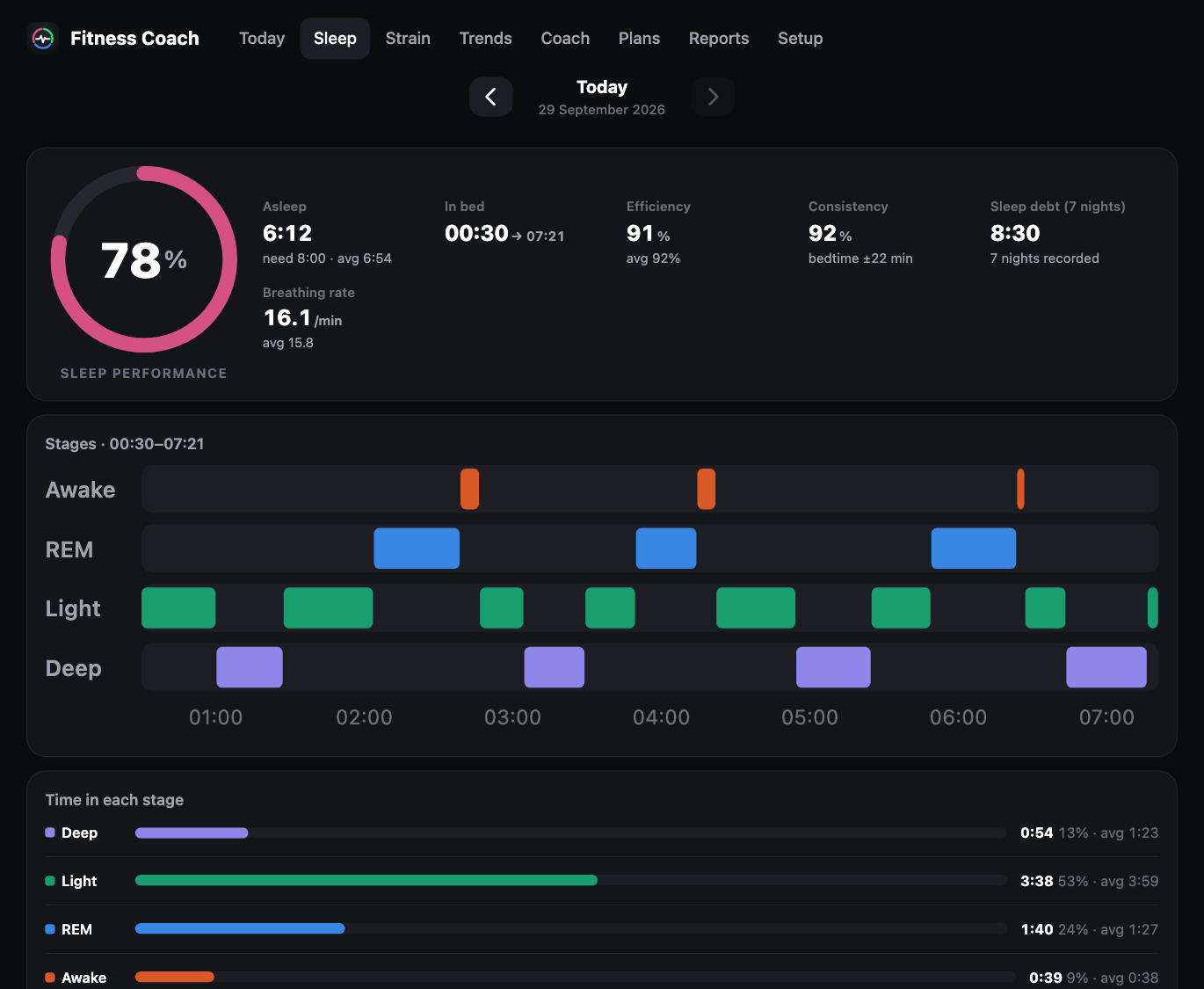1204x989 pixels.
Task: Click the next day right chevron
Action: [713, 97]
